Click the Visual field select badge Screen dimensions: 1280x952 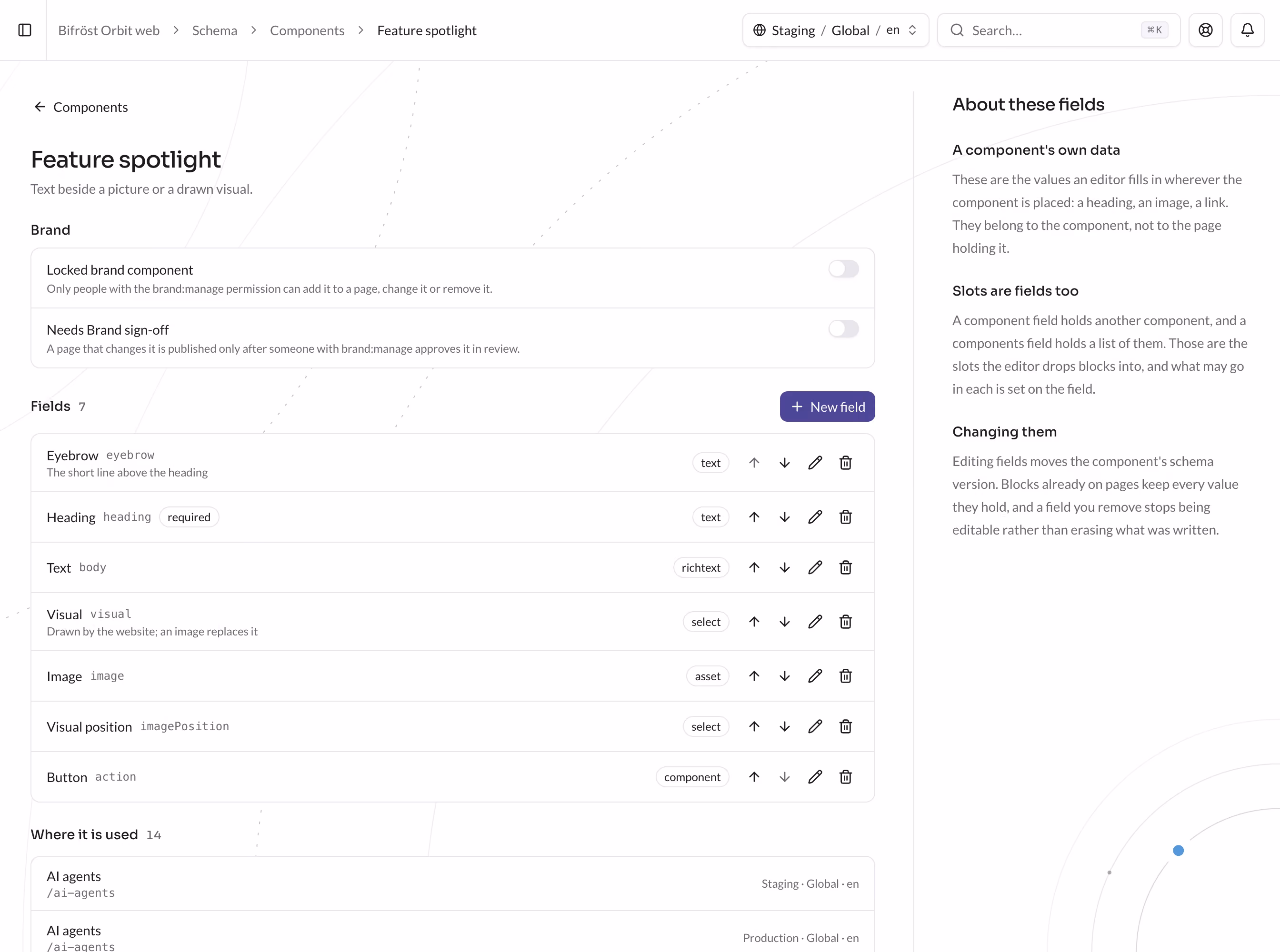[706, 622]
